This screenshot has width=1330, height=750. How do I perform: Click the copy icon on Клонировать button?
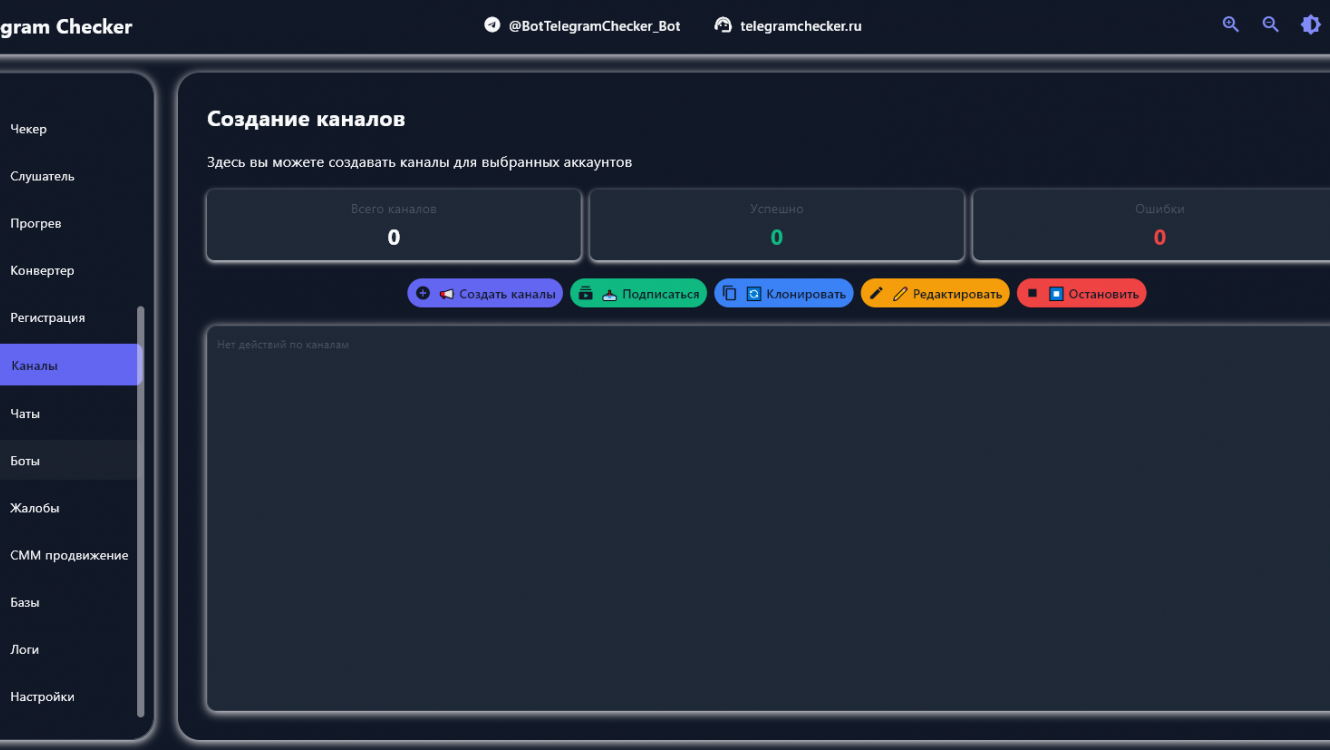730,293
